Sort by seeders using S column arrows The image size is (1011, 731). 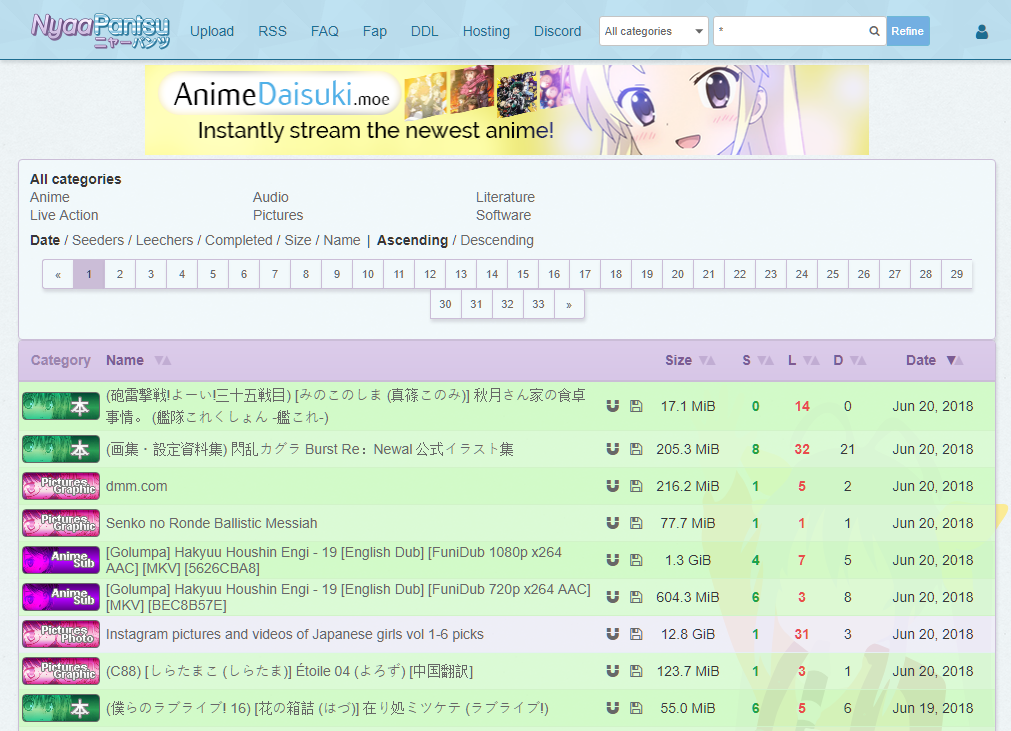click(765, 360)
